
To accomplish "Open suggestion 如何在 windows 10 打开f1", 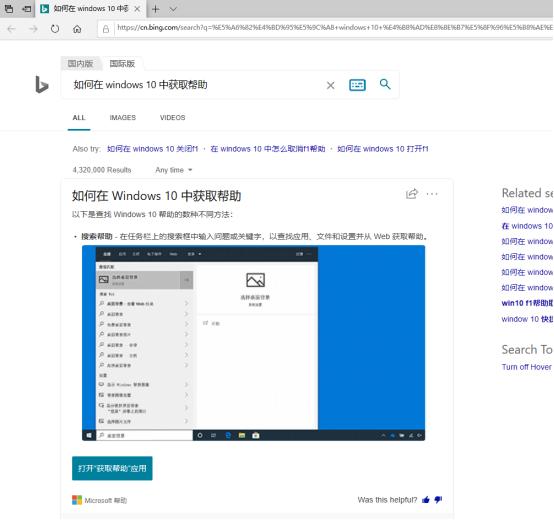I will click(x=383, y=149).
